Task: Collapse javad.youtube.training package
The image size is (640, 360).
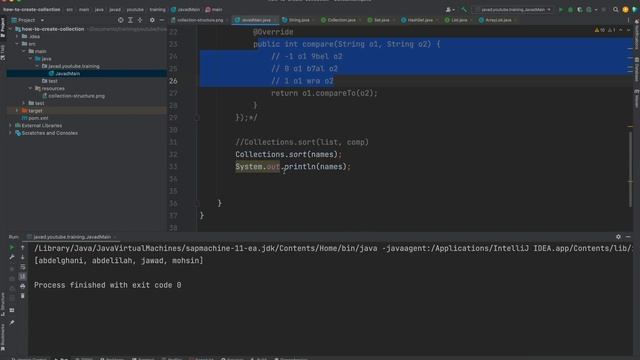Action: 37,66
